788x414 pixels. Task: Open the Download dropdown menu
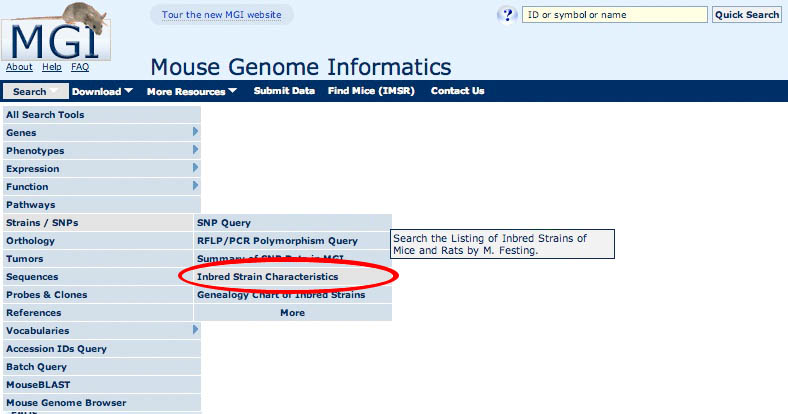pyautogui.click(x=103, y=91)
